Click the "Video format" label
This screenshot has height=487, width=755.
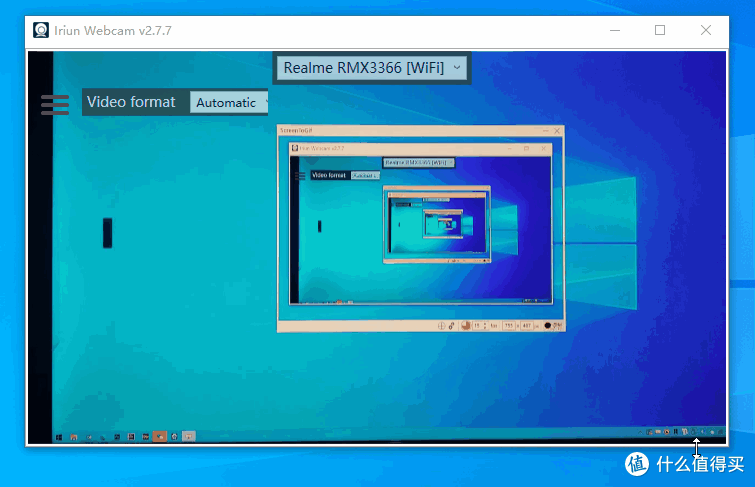[131, 102]
